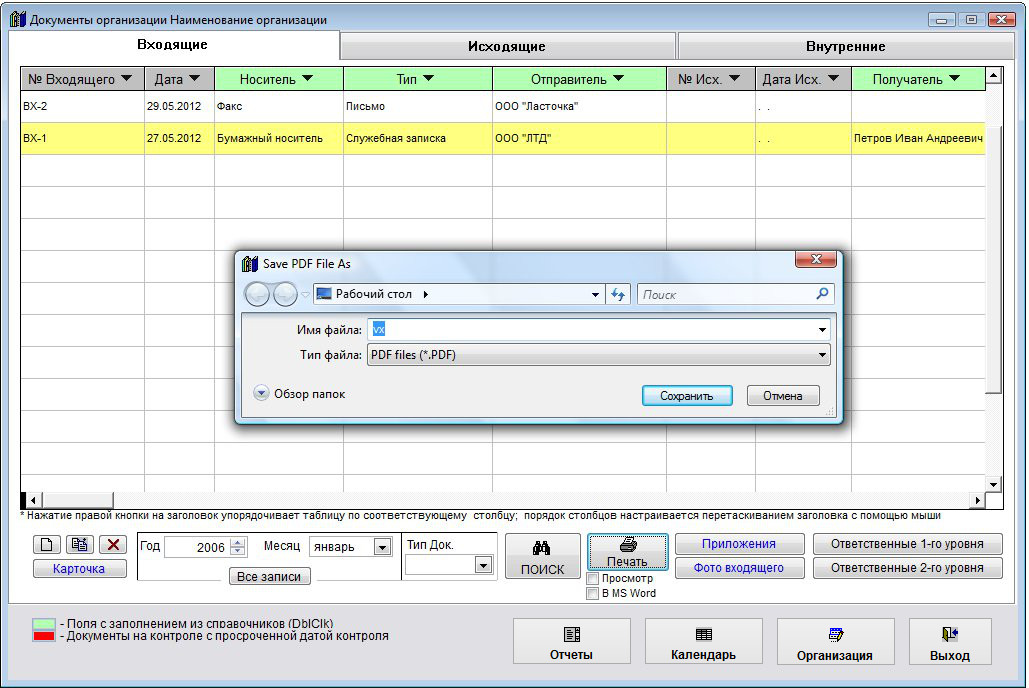Click the ПОИСК binoculars button
Viewport: 1029px width, 688px height.
click(x=542, y=558)
